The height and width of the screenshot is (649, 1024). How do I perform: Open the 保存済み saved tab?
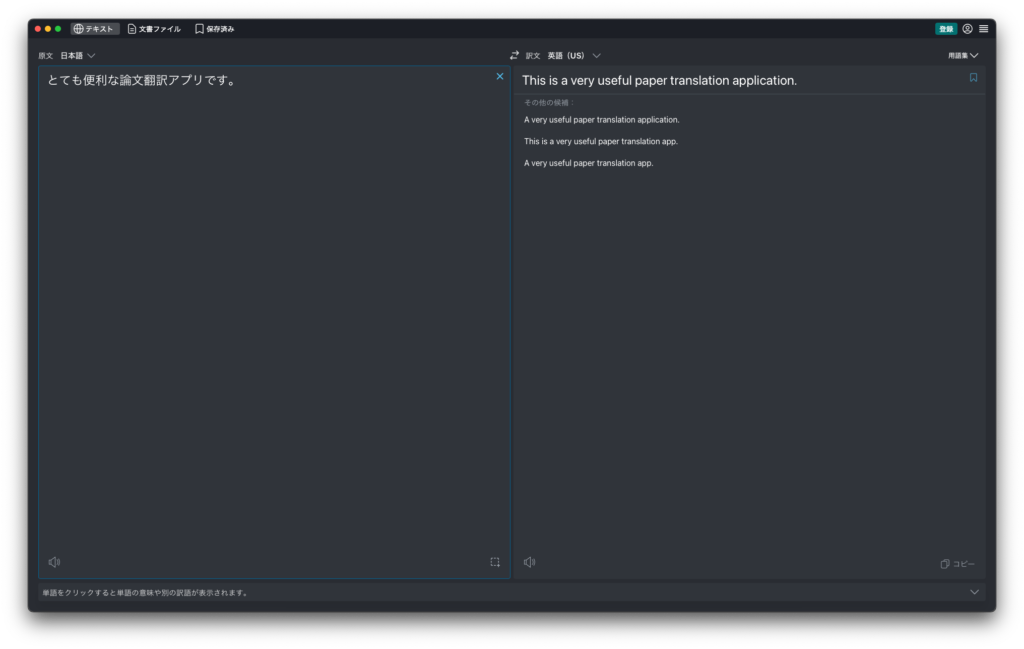[x=214, y=29]
